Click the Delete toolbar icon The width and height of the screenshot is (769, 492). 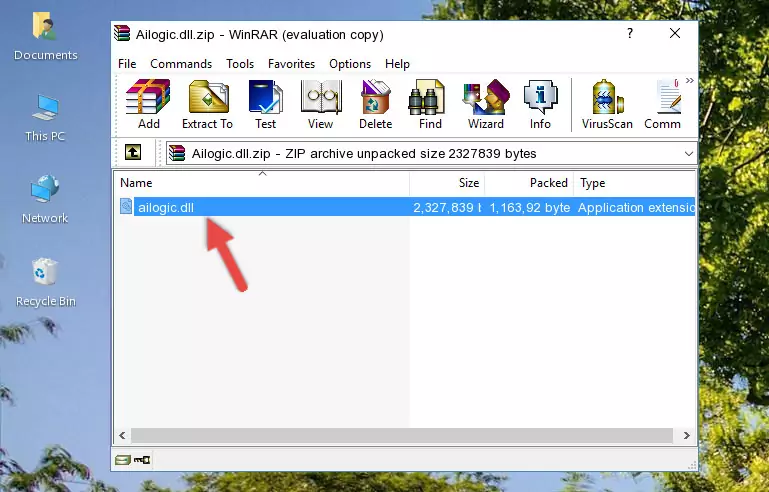click(x=375, y=104)
